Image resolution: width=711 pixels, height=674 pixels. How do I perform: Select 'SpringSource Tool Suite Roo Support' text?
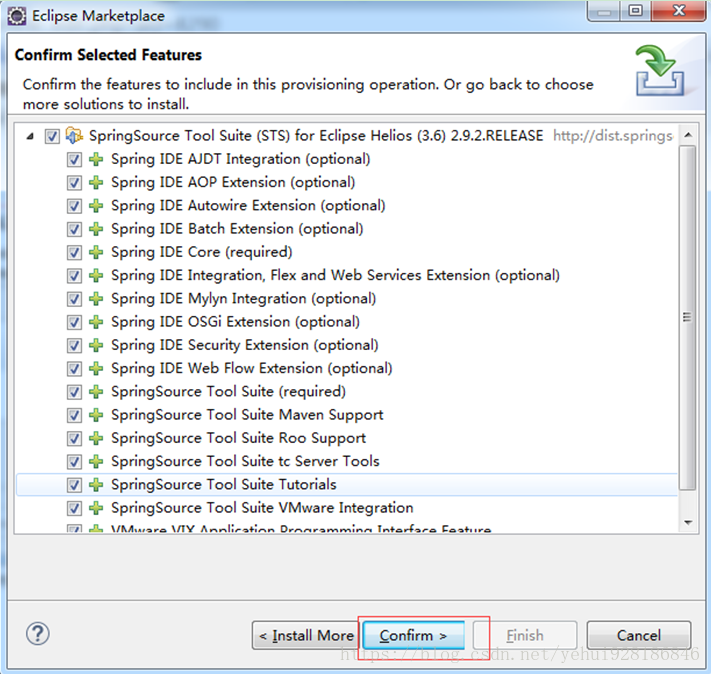coord(239,438)
